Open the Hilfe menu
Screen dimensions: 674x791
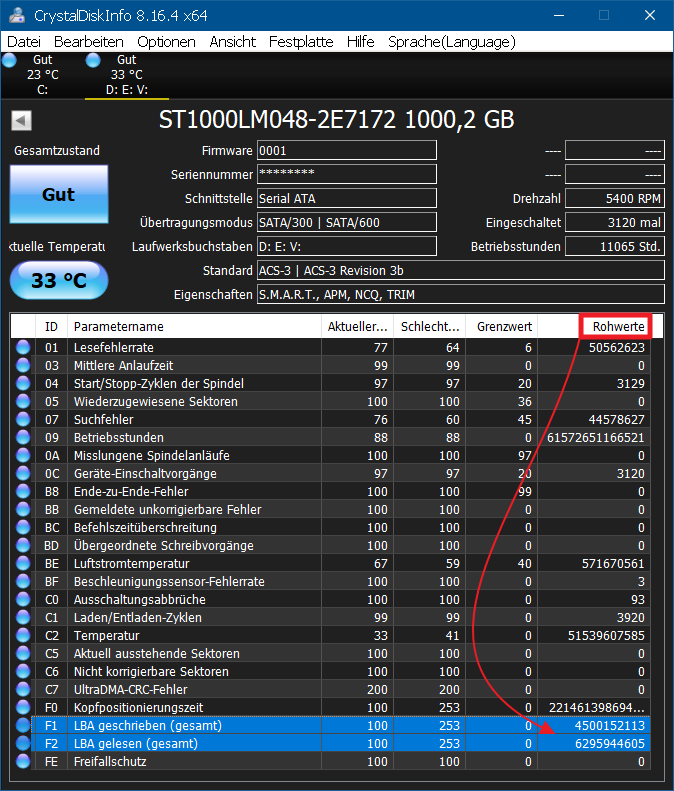(361, 42)
